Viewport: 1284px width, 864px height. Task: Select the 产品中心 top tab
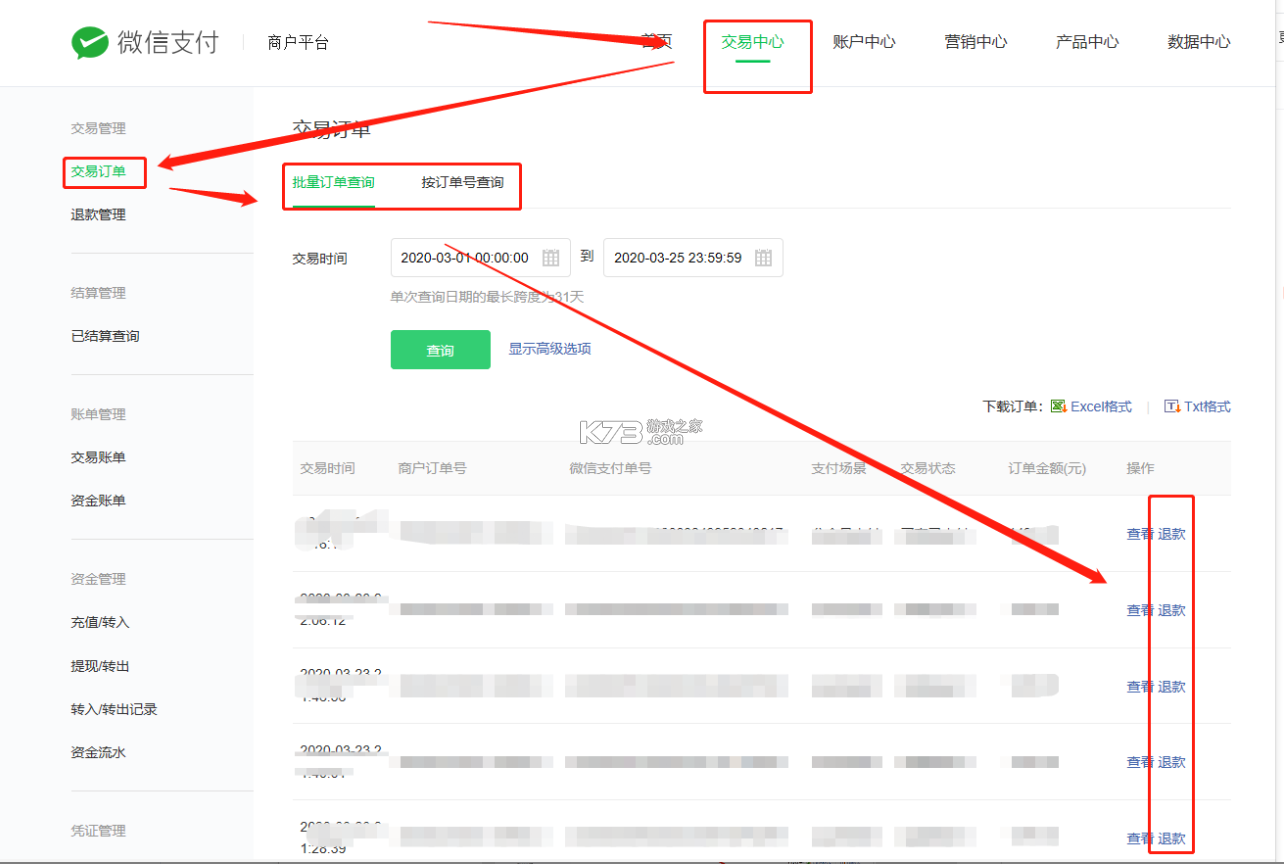(x=1087, y=42)
